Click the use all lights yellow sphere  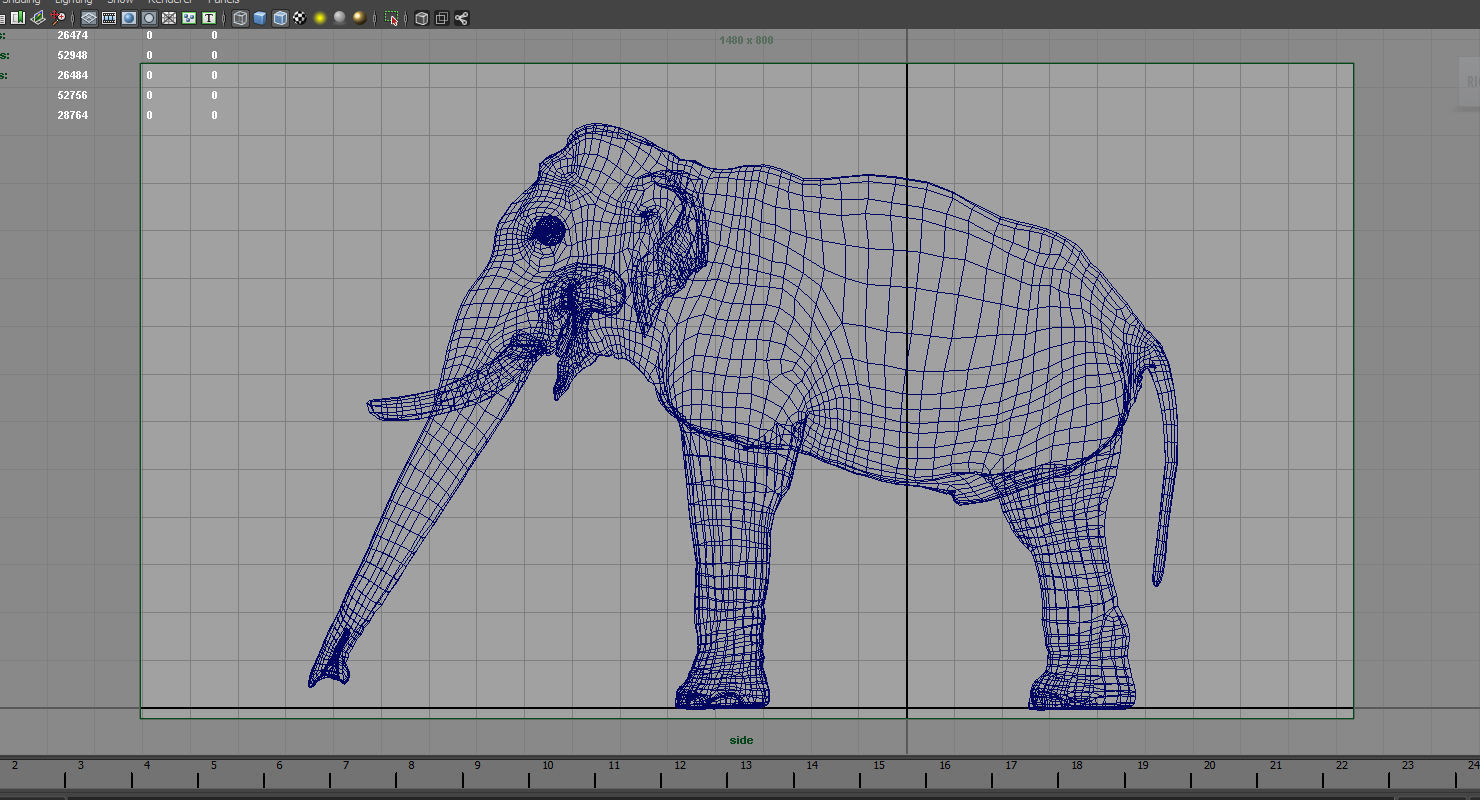pyautogui.click(x=320, y=18)
